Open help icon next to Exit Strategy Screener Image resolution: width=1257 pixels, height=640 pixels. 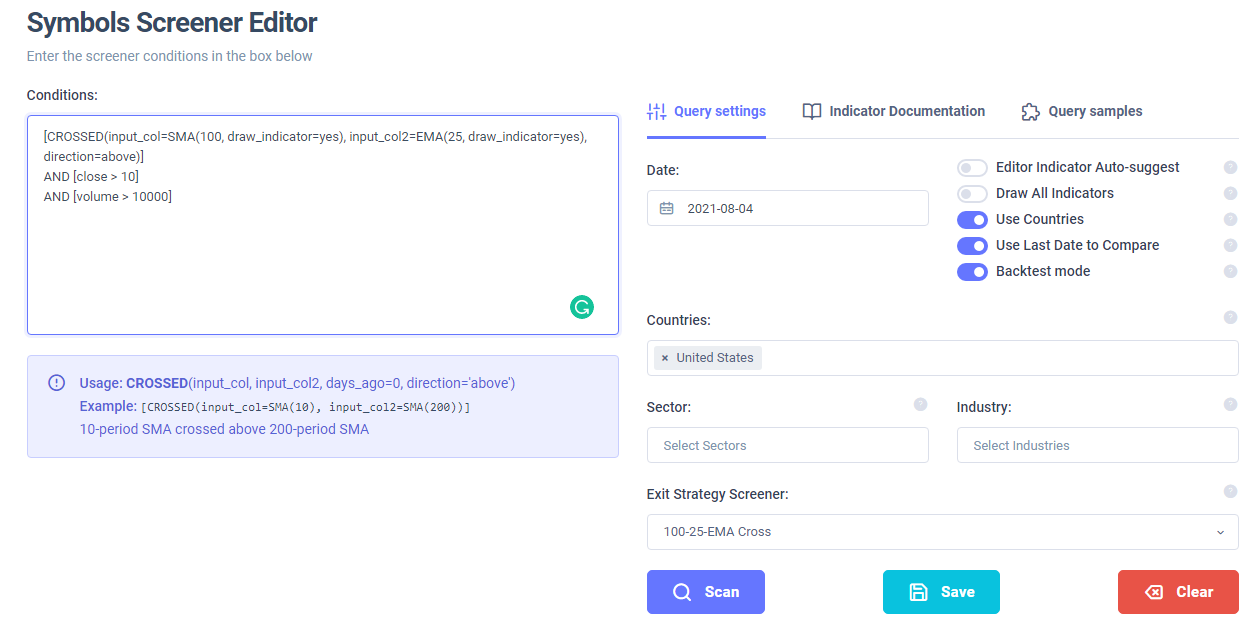tap(1231, 491)
